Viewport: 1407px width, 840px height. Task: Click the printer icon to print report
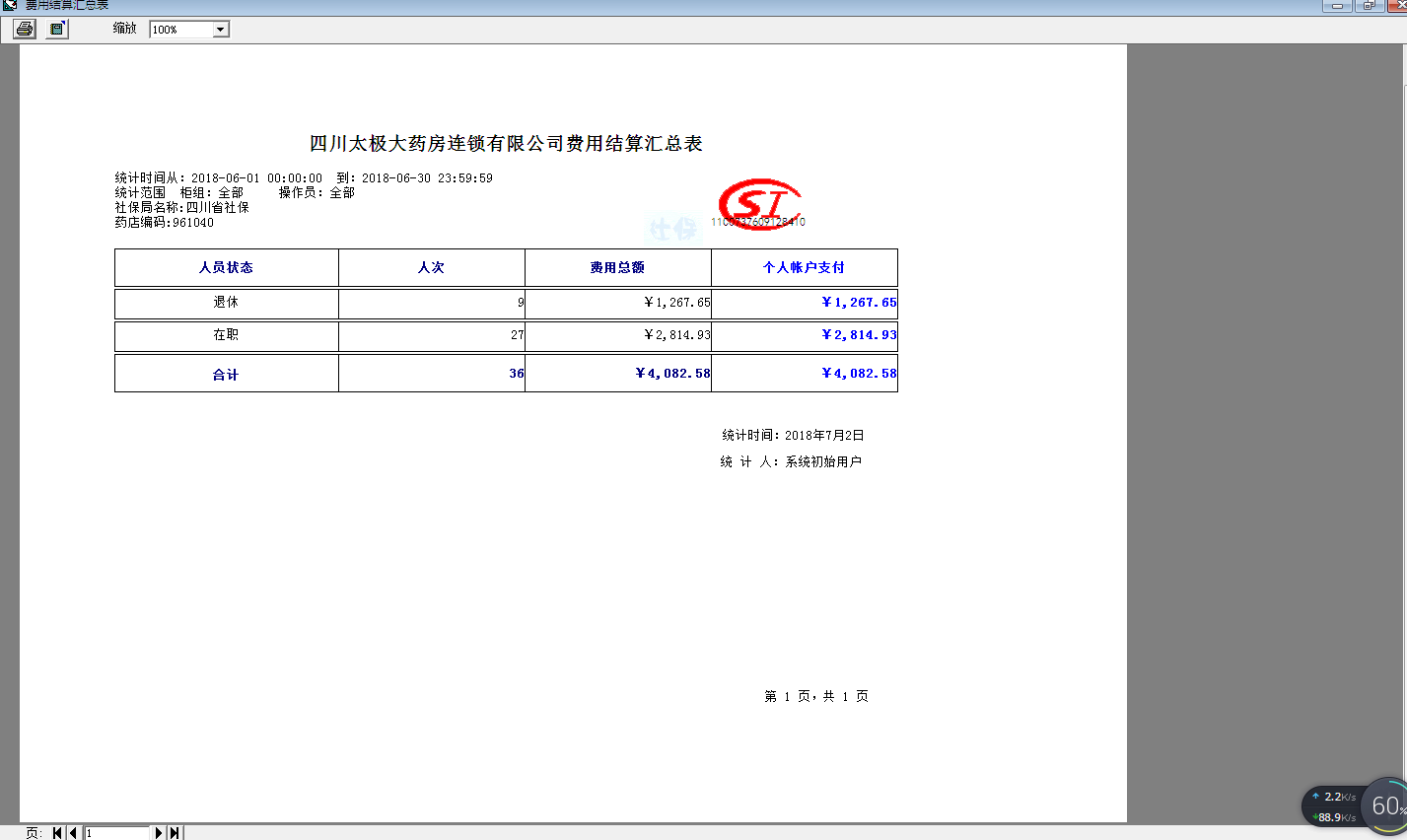[25, 29]
